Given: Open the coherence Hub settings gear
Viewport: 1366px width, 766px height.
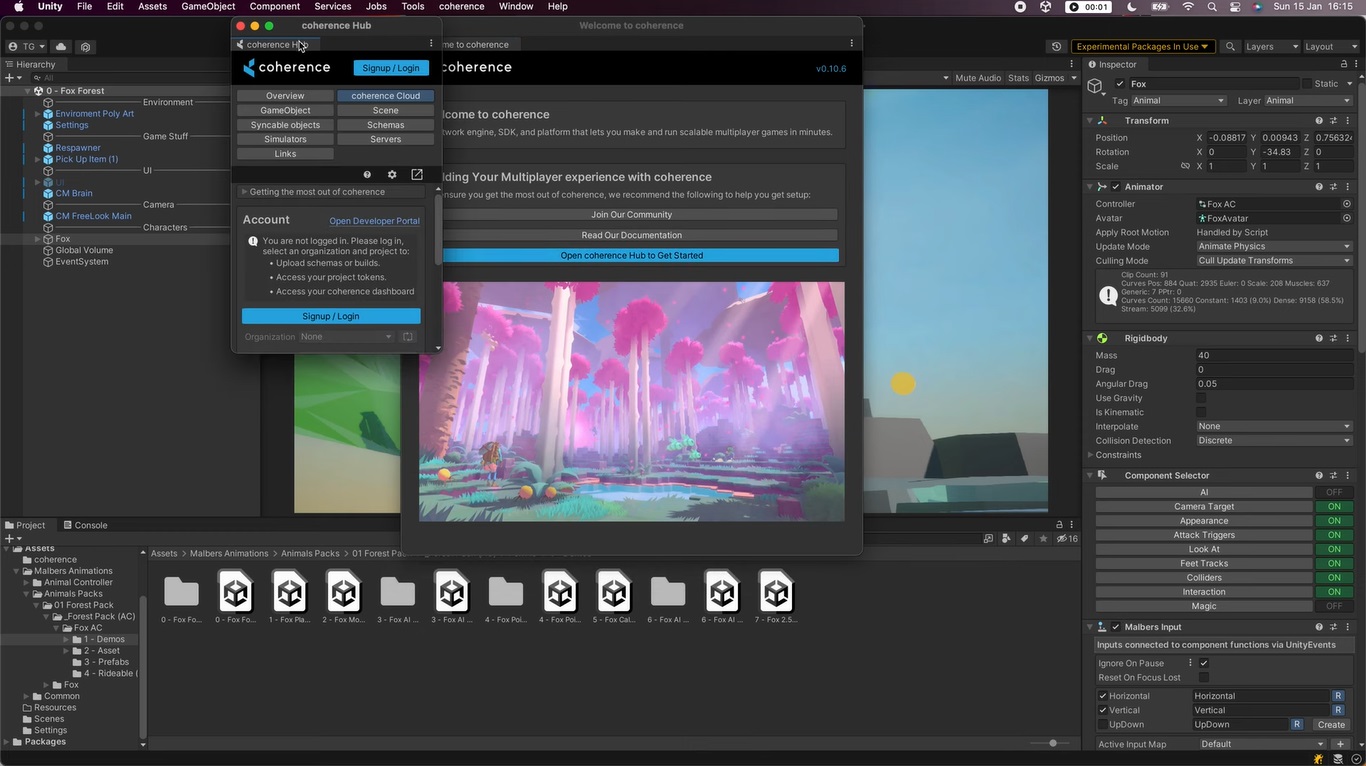Looking at the screenshot, I should (392, 174).
